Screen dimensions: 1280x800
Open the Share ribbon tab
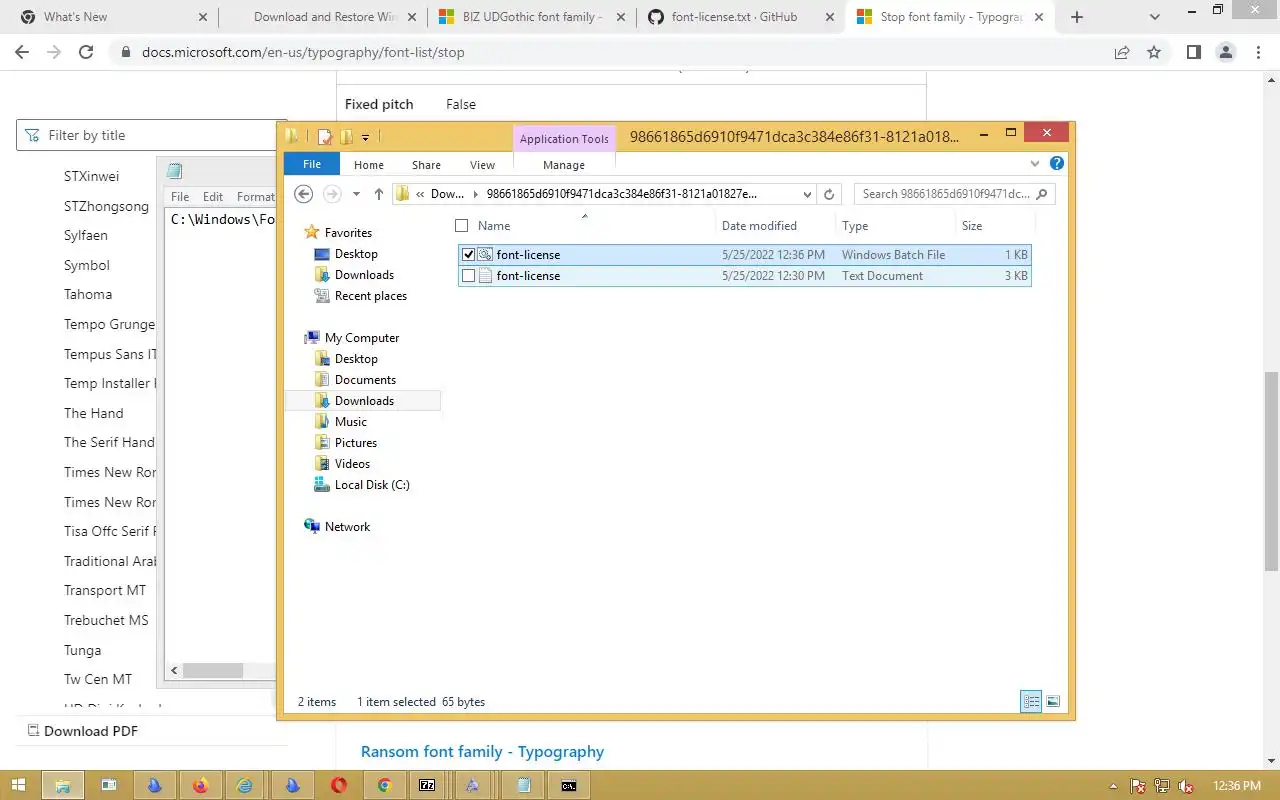click(x=426, y=165)
